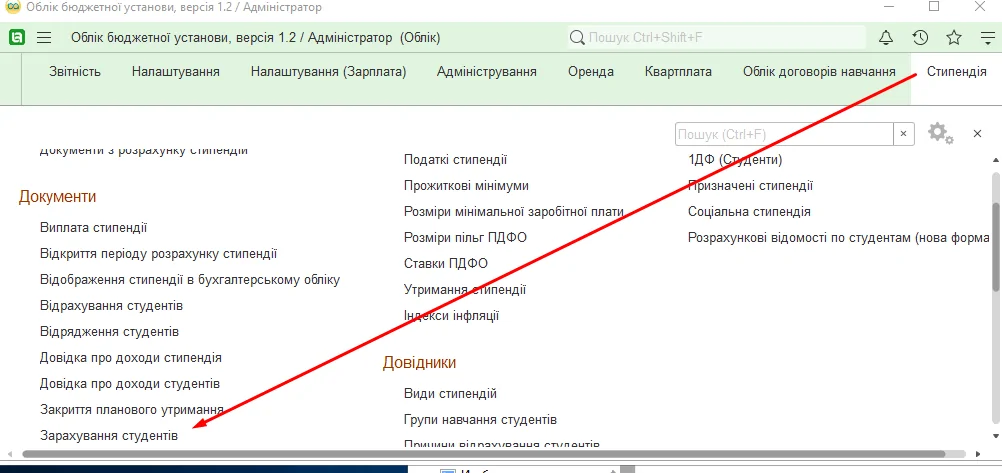Switch to Звітність section

pyautogui.click(x=75, y=72)
